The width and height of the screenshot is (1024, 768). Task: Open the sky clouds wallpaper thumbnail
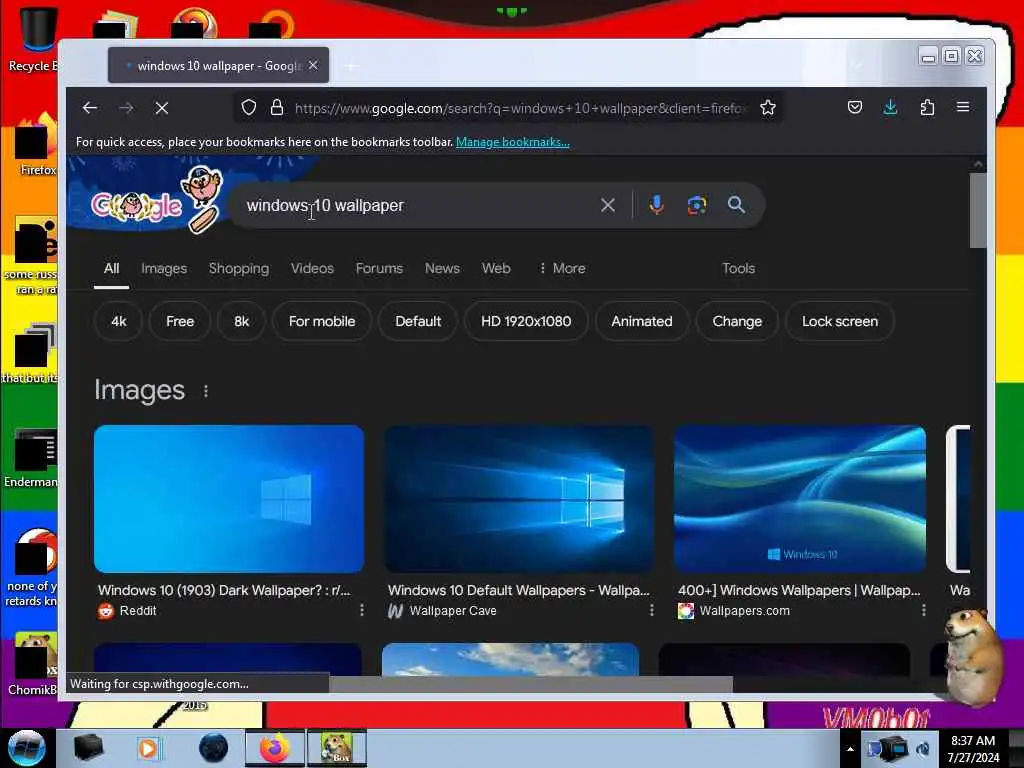click(x=511, y=660)
